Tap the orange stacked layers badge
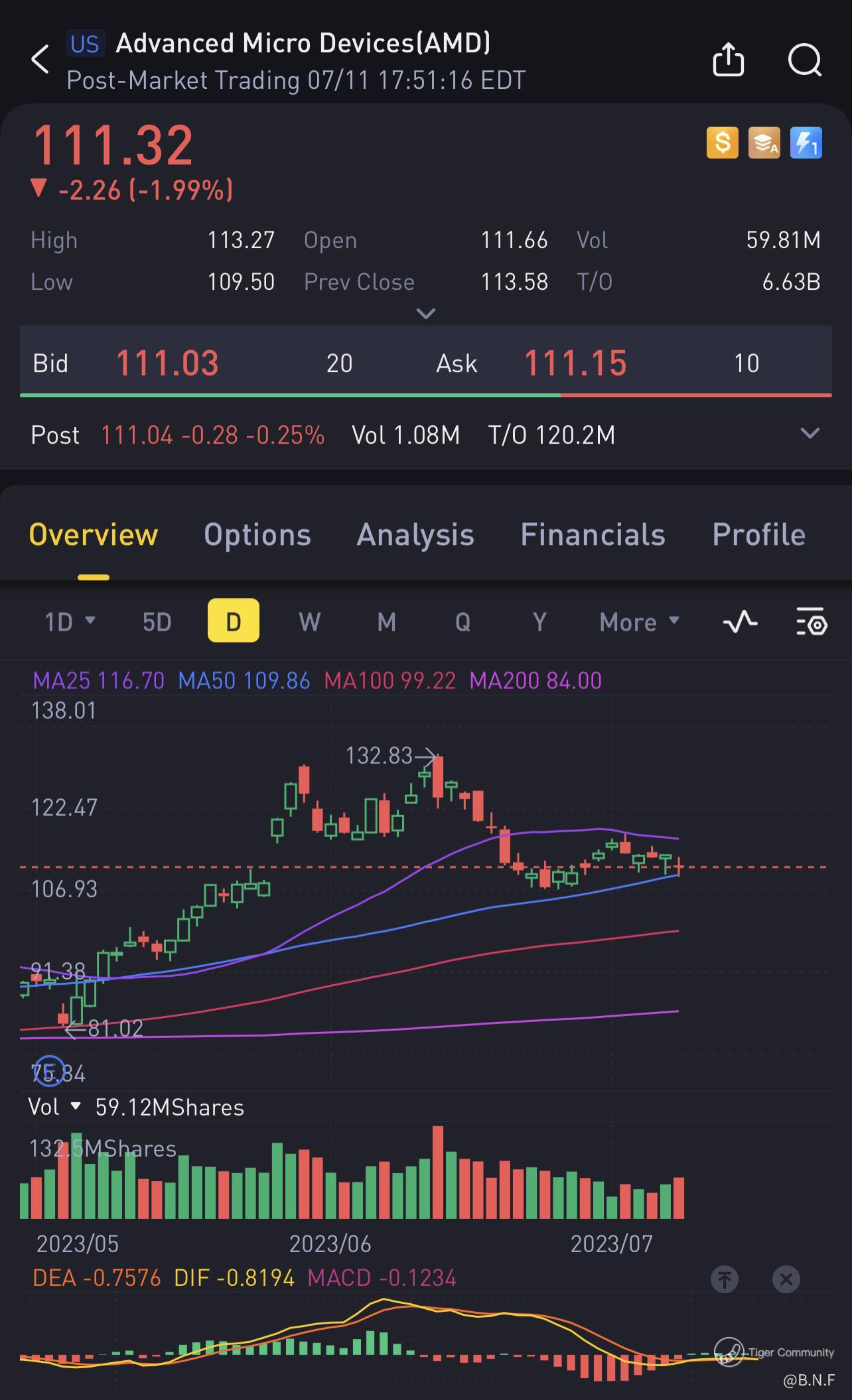The width and height of the screenshot is (852, 1400). click(764, 143)
